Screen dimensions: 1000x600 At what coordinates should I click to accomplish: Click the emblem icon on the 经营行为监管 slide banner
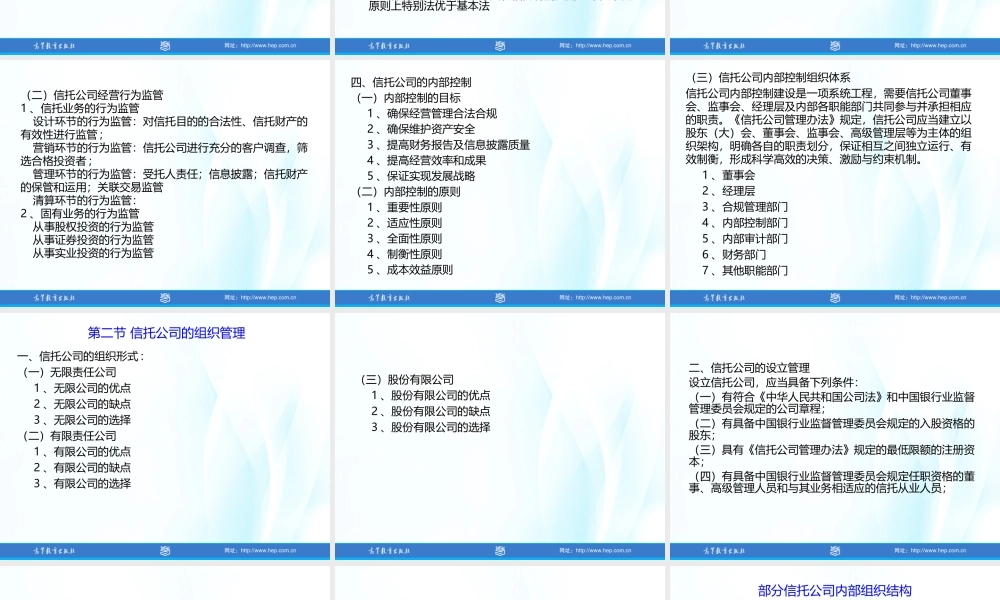[163, 44]
